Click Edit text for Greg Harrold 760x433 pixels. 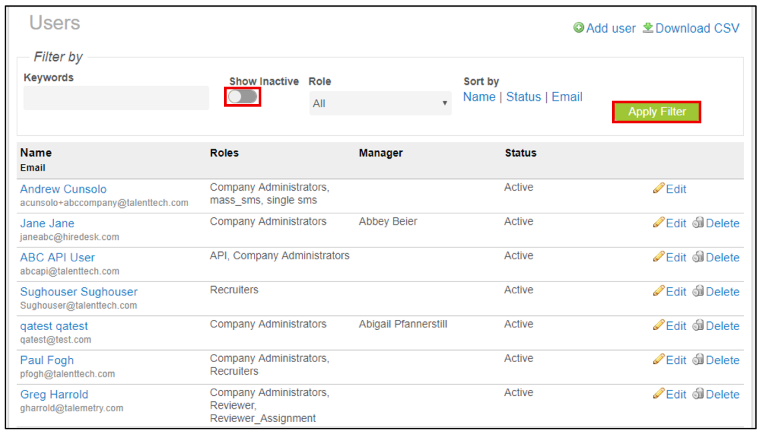pyautogui.click(x=676, y=395)
